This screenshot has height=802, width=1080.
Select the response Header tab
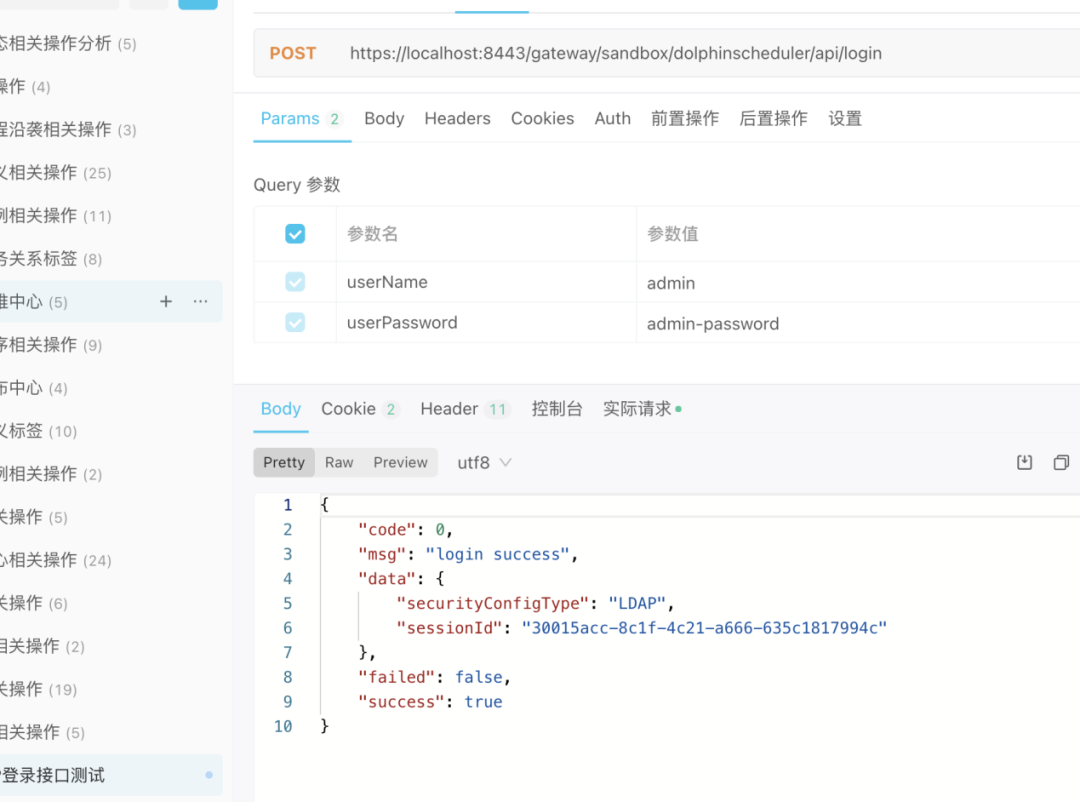[x=465, y=409]
